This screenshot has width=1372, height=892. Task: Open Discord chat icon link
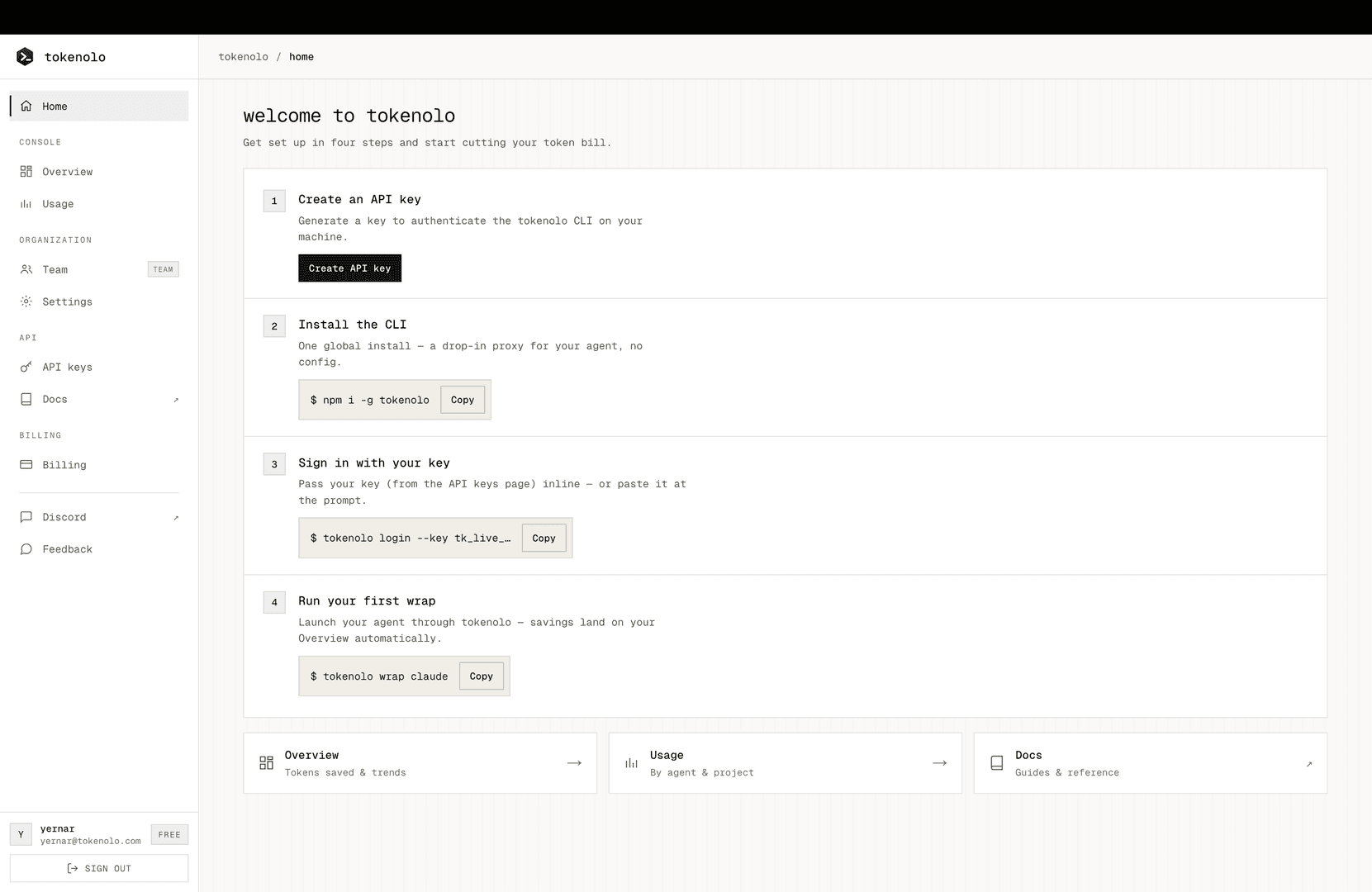point(26,517)
